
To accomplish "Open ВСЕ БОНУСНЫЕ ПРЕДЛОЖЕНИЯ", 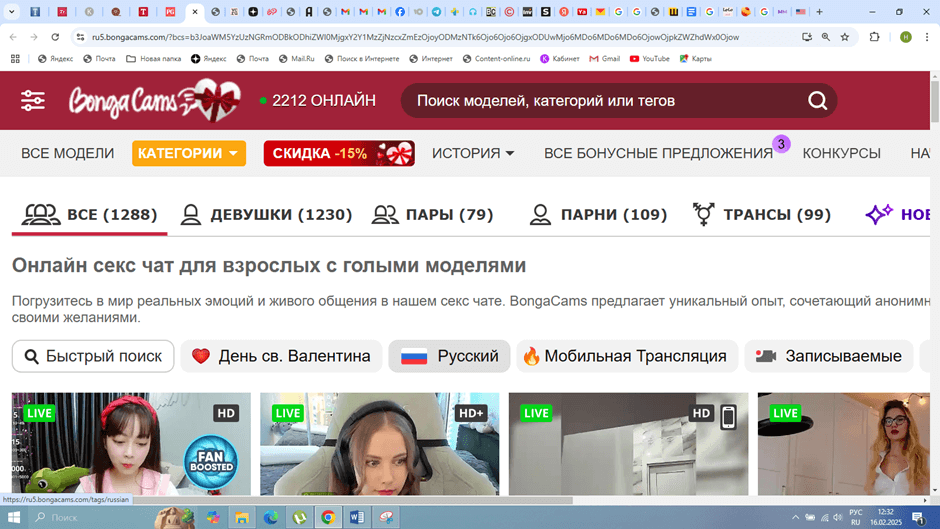I will click(x=658, y=154).
